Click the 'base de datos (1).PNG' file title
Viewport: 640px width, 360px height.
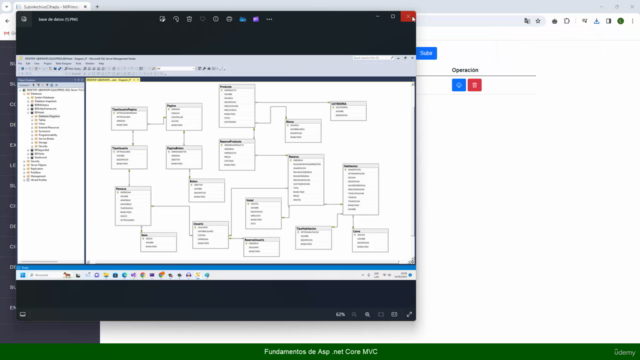[x=58, y=19]
